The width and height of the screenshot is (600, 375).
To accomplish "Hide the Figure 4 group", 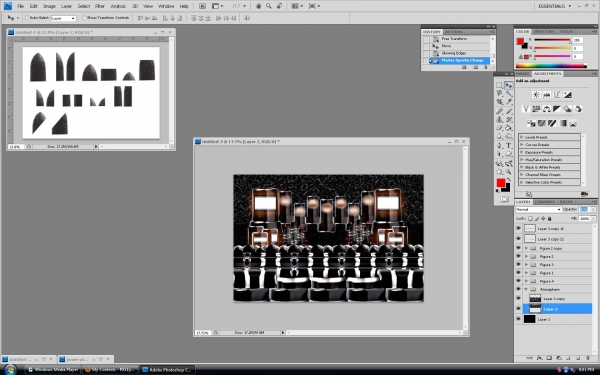I will click(x=518, y=281).
